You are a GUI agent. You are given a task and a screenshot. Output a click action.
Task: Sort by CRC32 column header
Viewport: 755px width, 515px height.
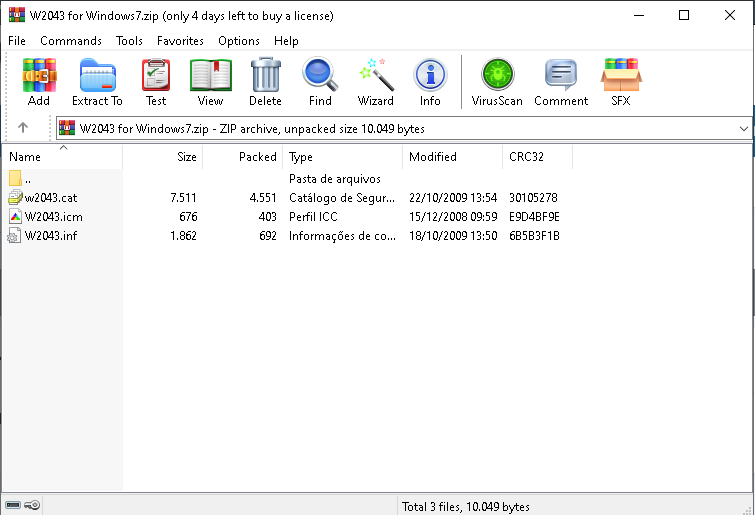(537, 157)
